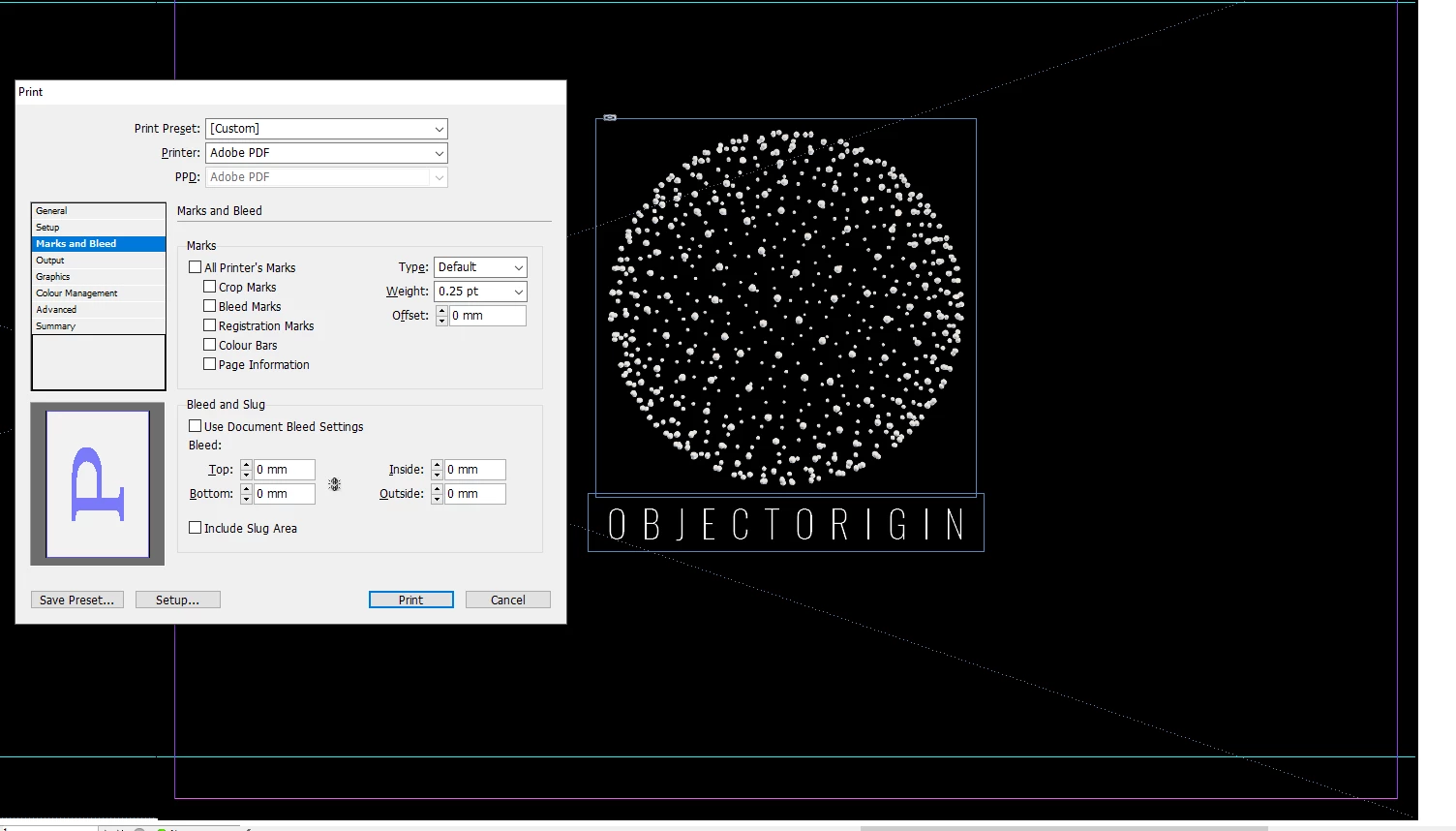Select Output in the category list

(x=99, y=261)
